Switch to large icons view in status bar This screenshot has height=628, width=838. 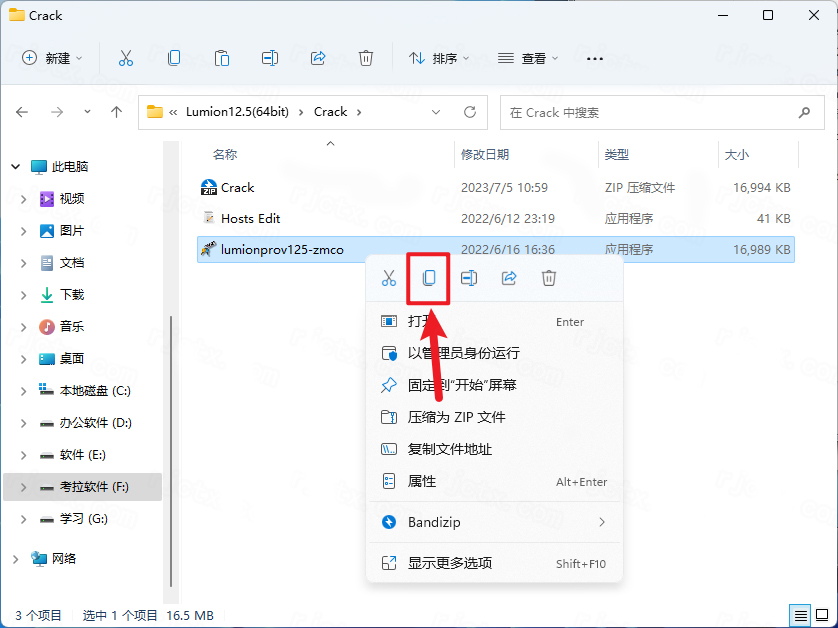click(x=822, y=616)
